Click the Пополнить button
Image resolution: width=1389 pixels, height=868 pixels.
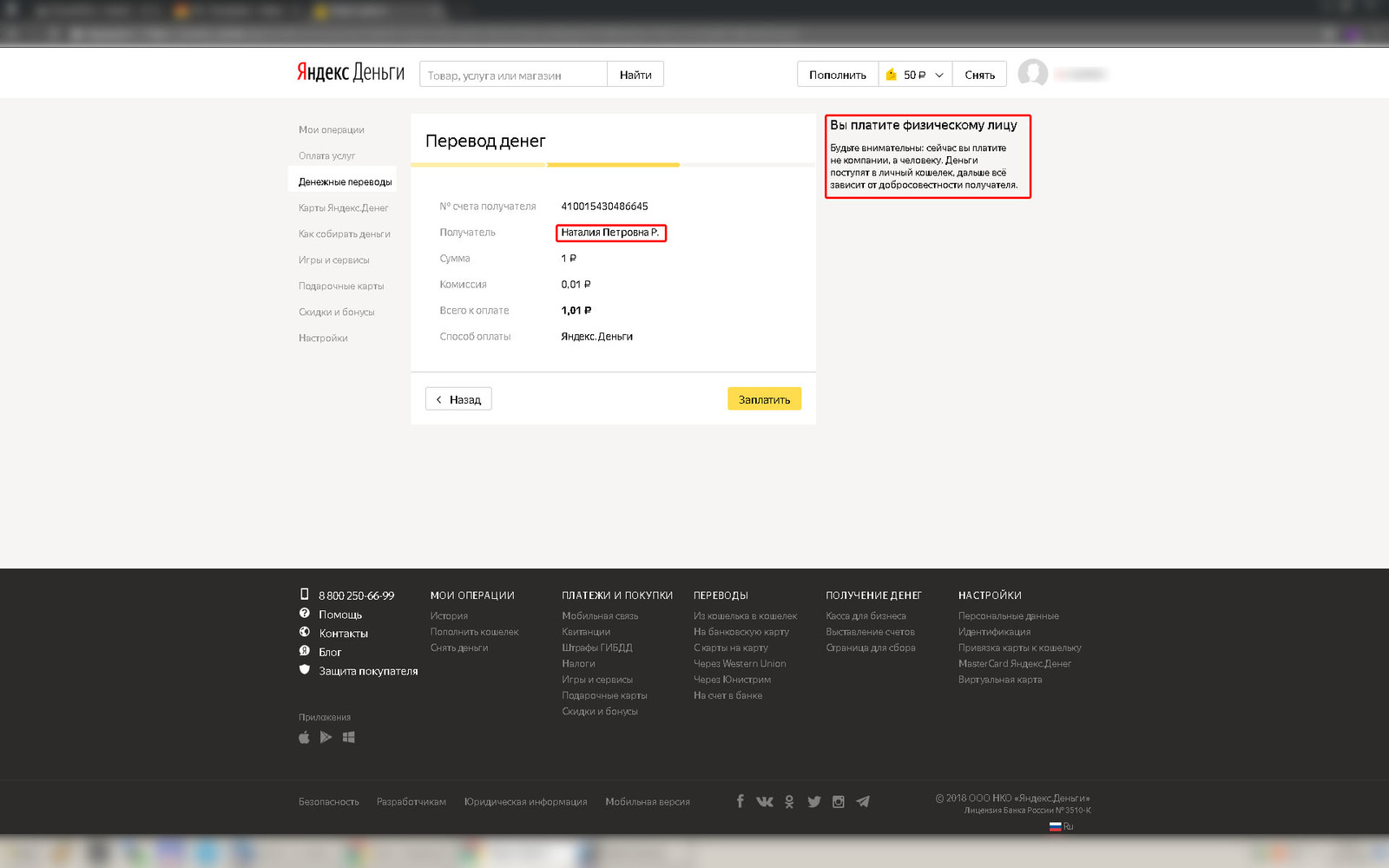[x=838, y=75]
